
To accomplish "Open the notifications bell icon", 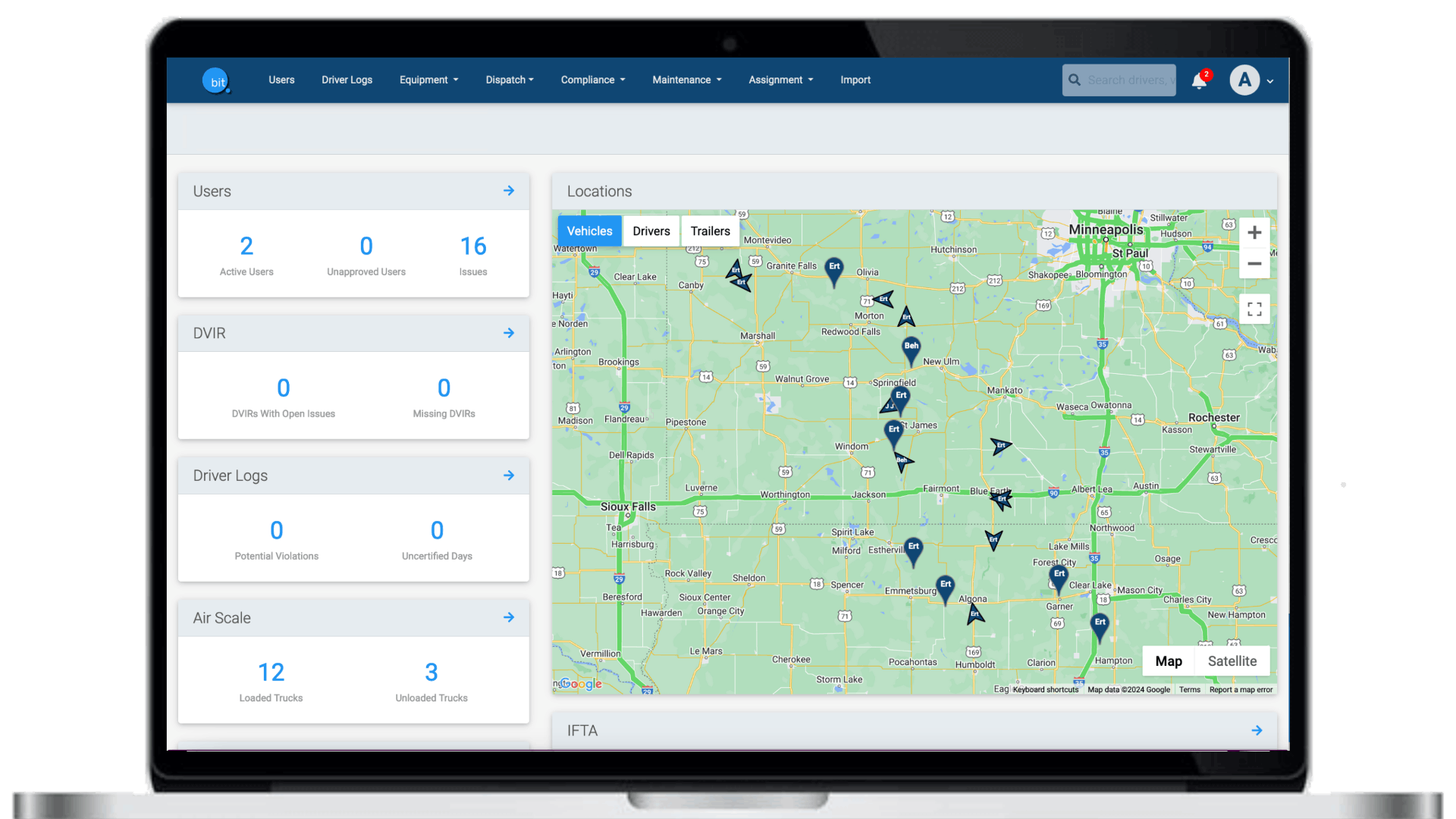I will pos(1199,80).
